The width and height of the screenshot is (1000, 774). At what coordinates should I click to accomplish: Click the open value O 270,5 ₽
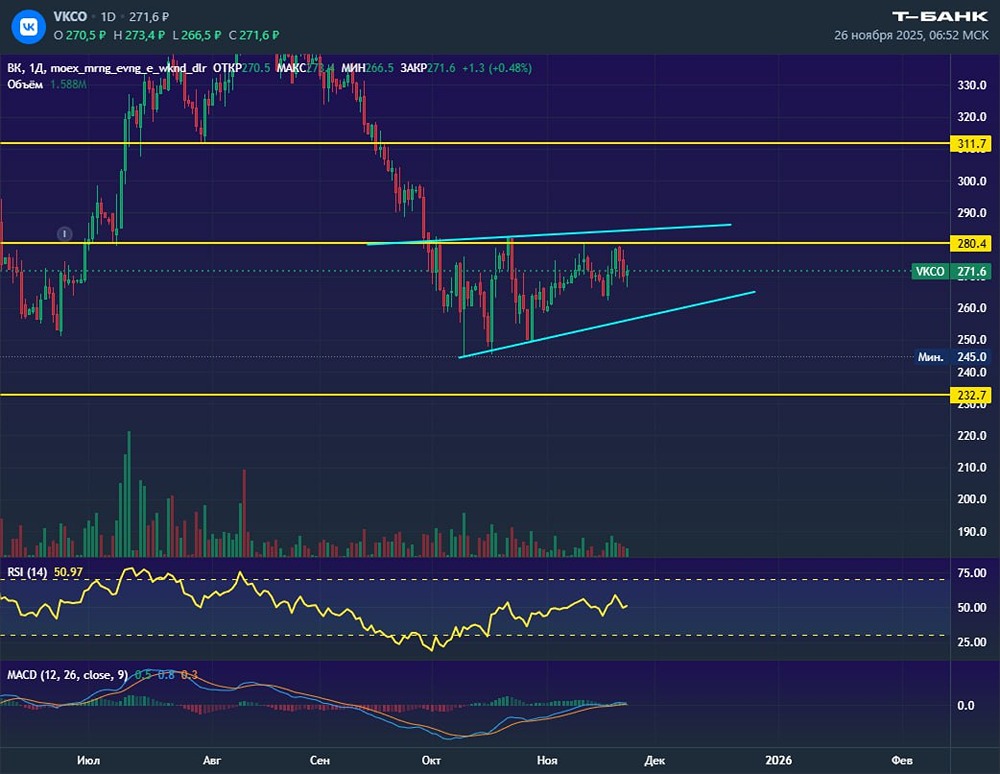(80, 36)
